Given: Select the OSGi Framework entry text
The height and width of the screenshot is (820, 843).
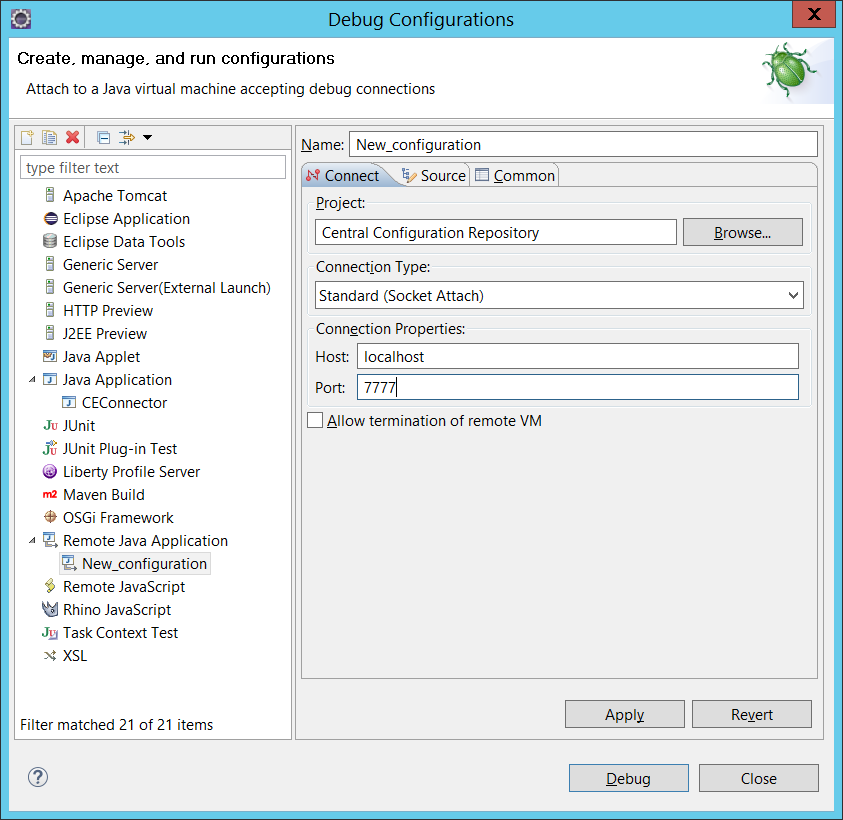Looking at the screenshot, I should pyautogui.click(x=118, y=518).
